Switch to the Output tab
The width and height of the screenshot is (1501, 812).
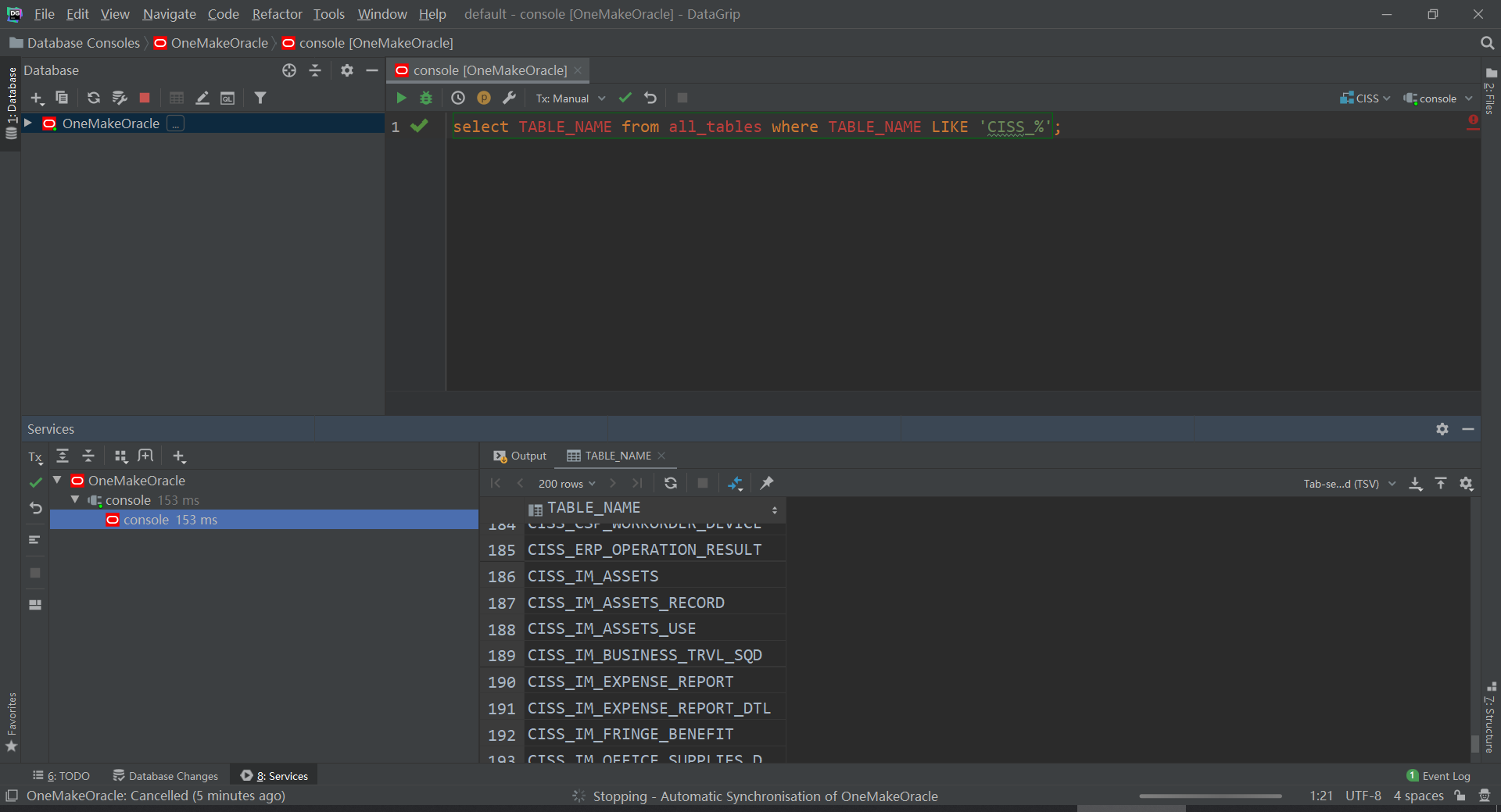tap(520, 456)
